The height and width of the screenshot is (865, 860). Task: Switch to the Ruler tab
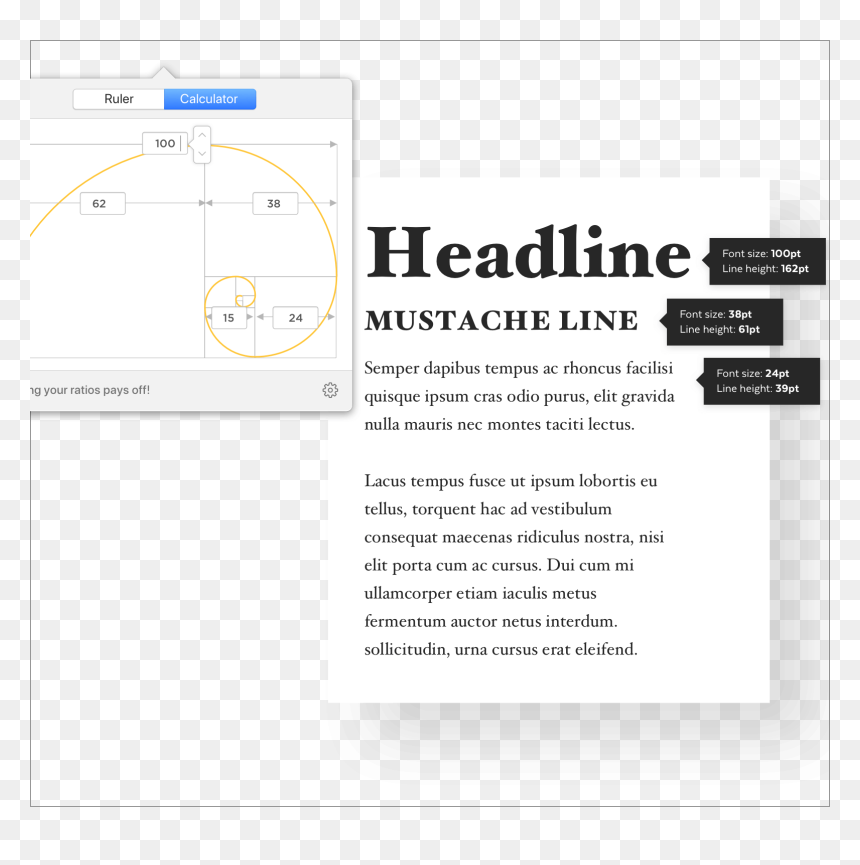click(119, 99)
